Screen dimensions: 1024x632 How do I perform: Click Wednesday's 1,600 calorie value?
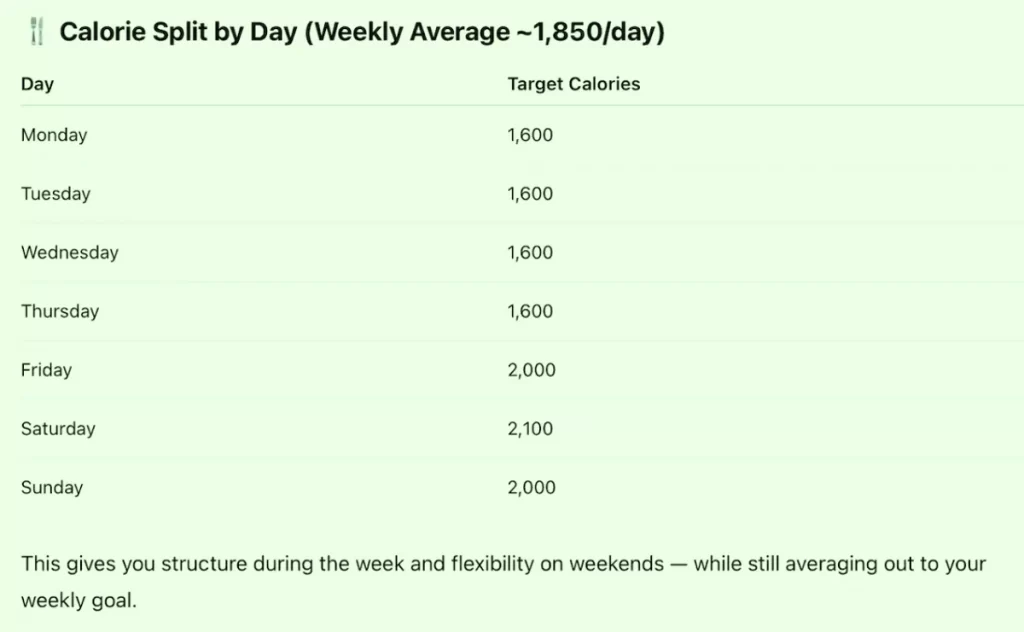530,253
